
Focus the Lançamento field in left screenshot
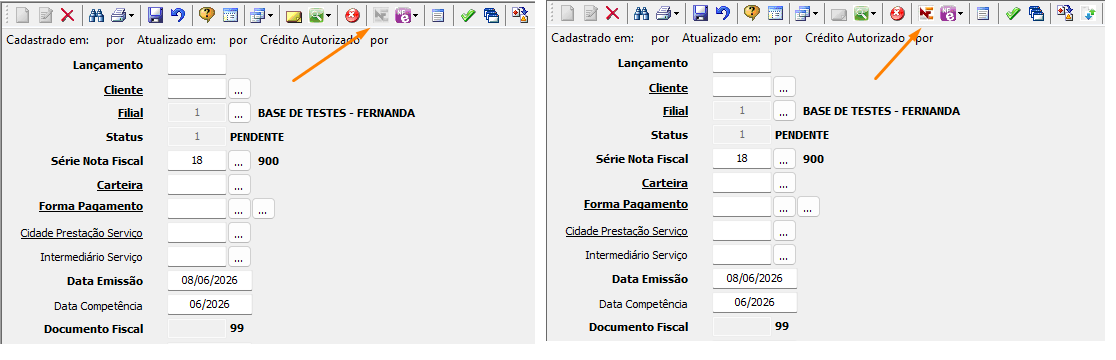click(196, 65)
